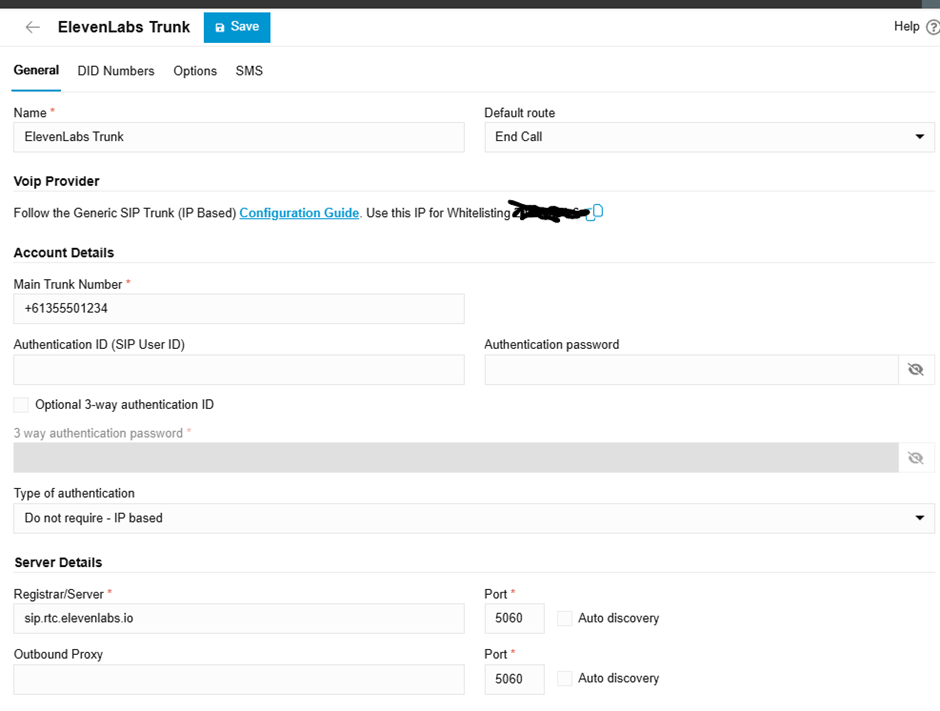Open the Default route dropdown
The height and width of the screenshot is (711, 940).
pyautogui.click(x=709, y=137)
